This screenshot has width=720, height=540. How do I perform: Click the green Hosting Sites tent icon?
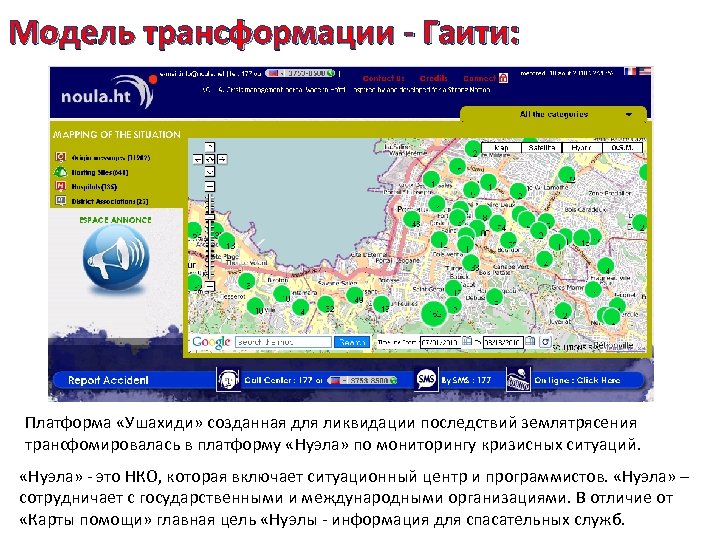[x=60, y=172]
